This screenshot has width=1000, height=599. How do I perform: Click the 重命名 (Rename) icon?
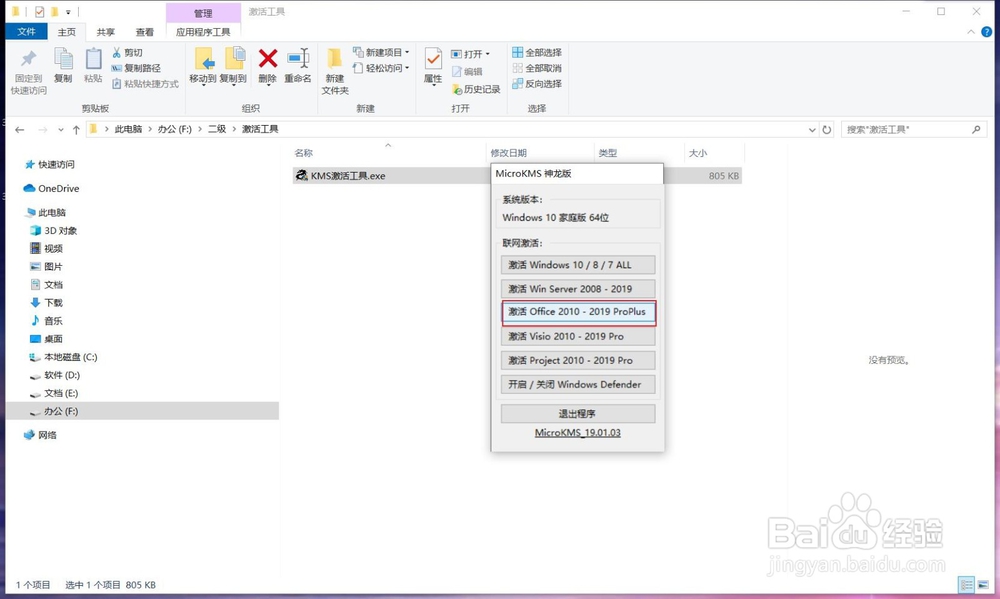click(x=297, y=62)
